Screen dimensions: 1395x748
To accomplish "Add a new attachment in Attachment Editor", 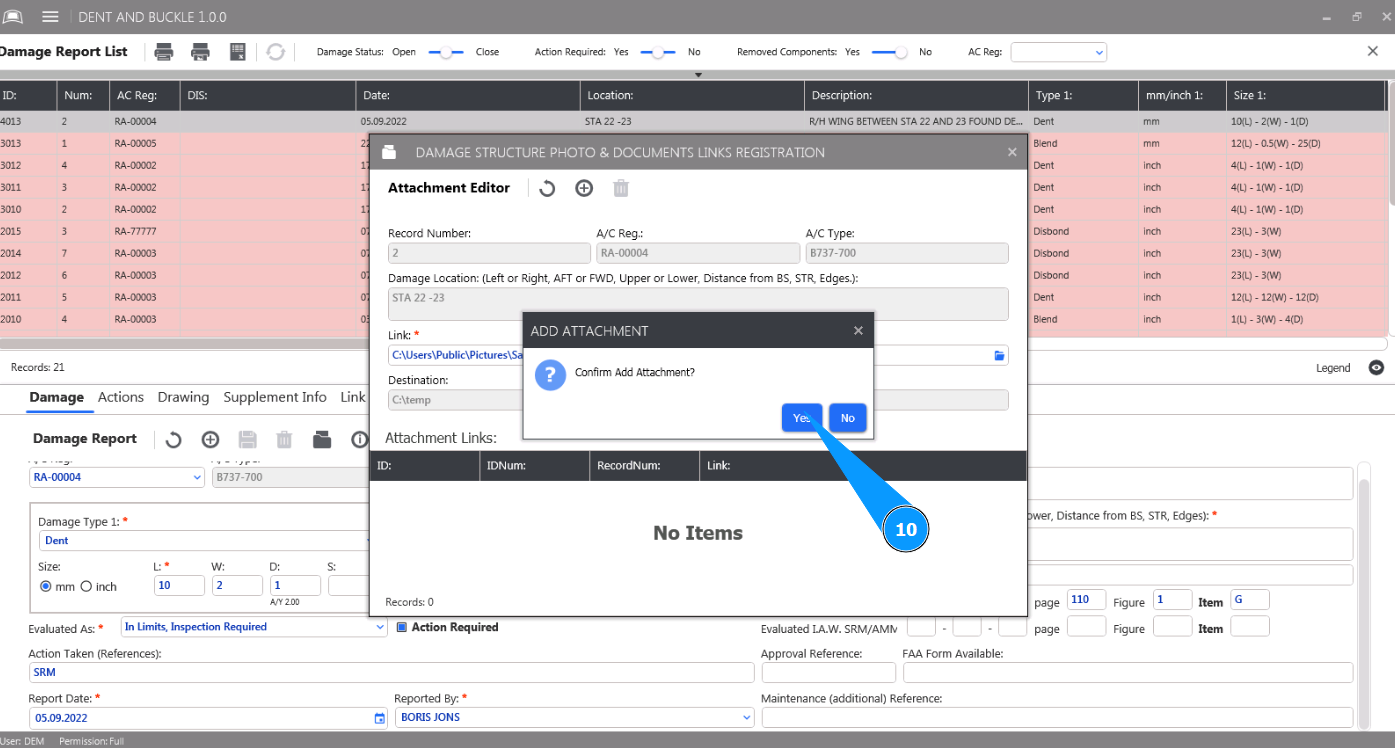I will (x=584, y=188).
